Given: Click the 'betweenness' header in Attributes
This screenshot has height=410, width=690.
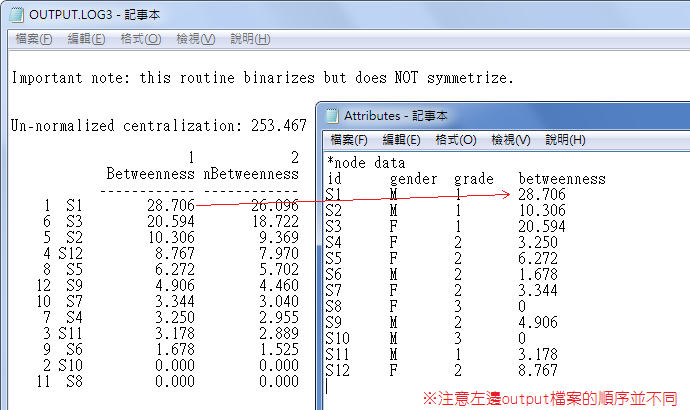Looking at the screenshot, I should tap(562, 179).
